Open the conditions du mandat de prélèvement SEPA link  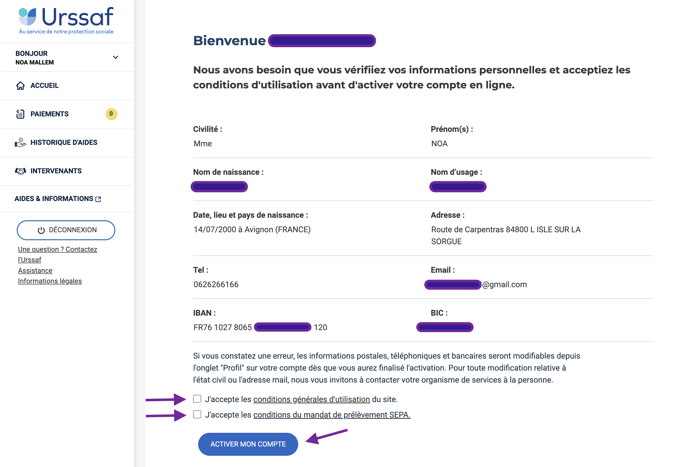[x=332, y=415]
